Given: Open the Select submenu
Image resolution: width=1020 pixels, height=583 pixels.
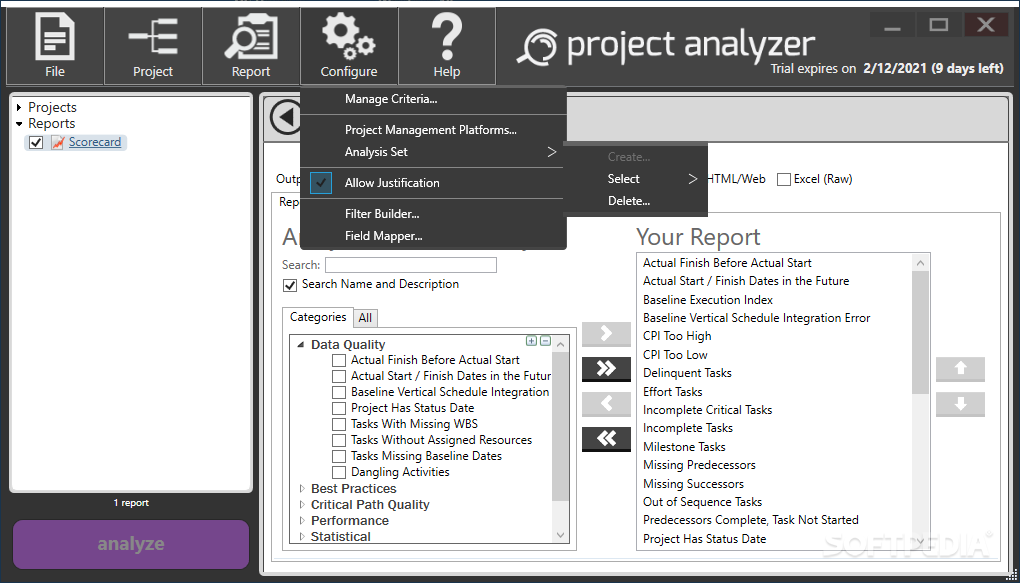Looking at the screenshot, I should pos(636,179).
